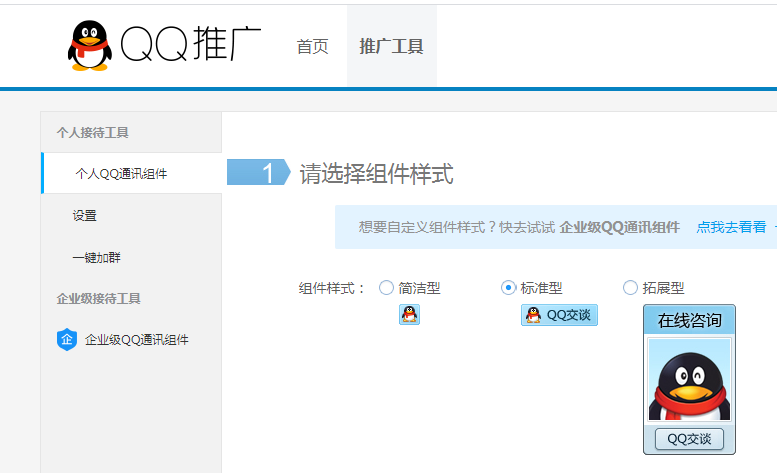Select the 简洁型 radio button
777x473 pixels.
coord(386,288)
